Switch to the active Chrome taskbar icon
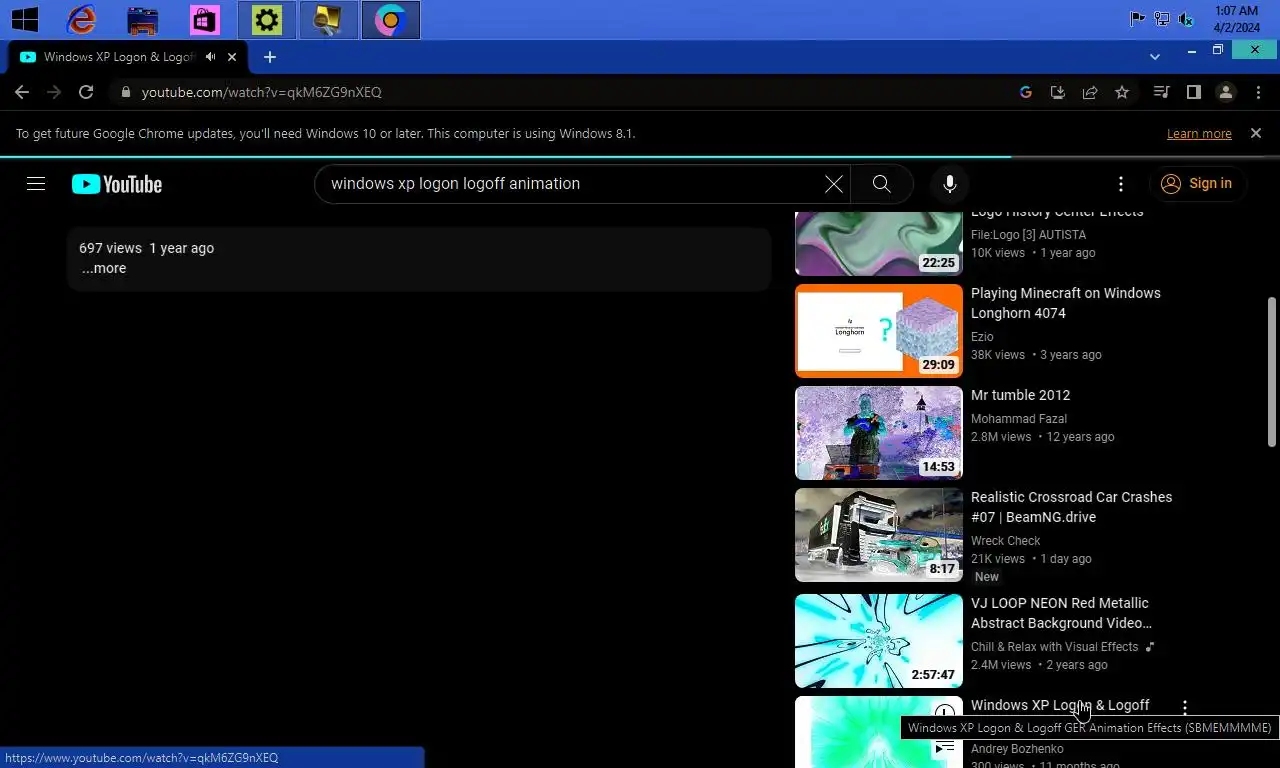Image resolution: width=1280 pixels, height=768 pixels. (x=391, y=19)
